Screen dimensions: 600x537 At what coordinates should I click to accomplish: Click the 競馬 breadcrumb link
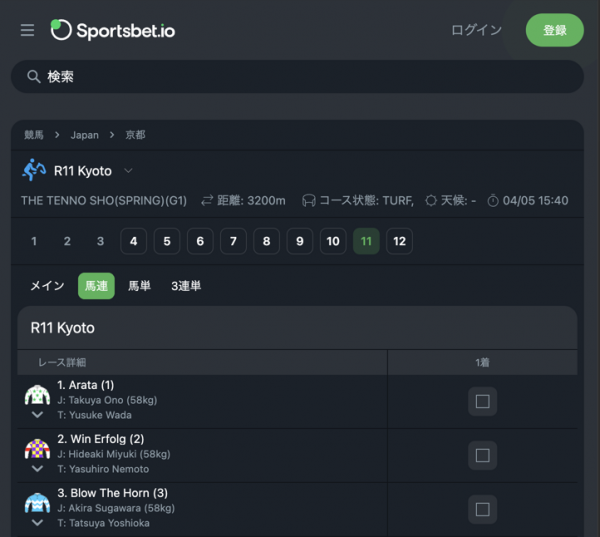click(x=34, y=135)
